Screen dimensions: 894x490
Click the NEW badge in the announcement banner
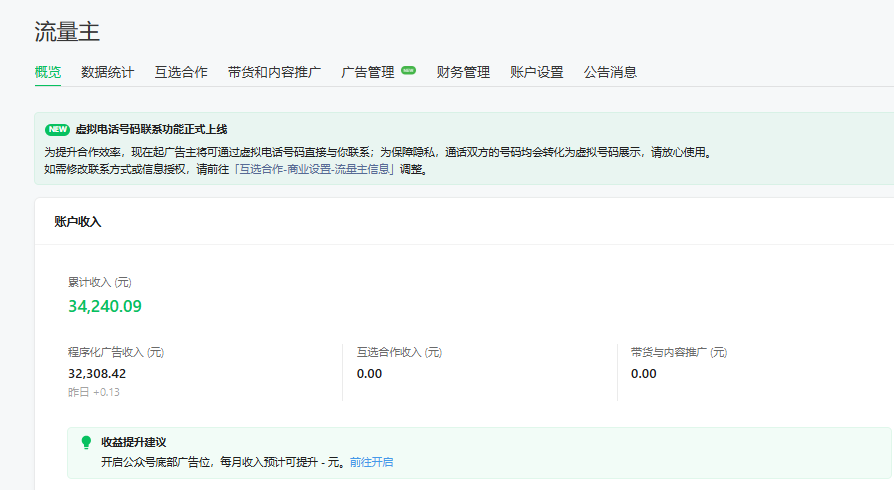tap(57, 129)
